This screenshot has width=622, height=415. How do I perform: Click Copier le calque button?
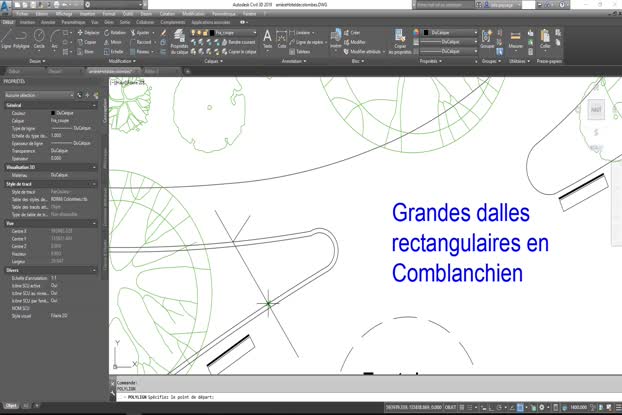[x=238, y=52]
